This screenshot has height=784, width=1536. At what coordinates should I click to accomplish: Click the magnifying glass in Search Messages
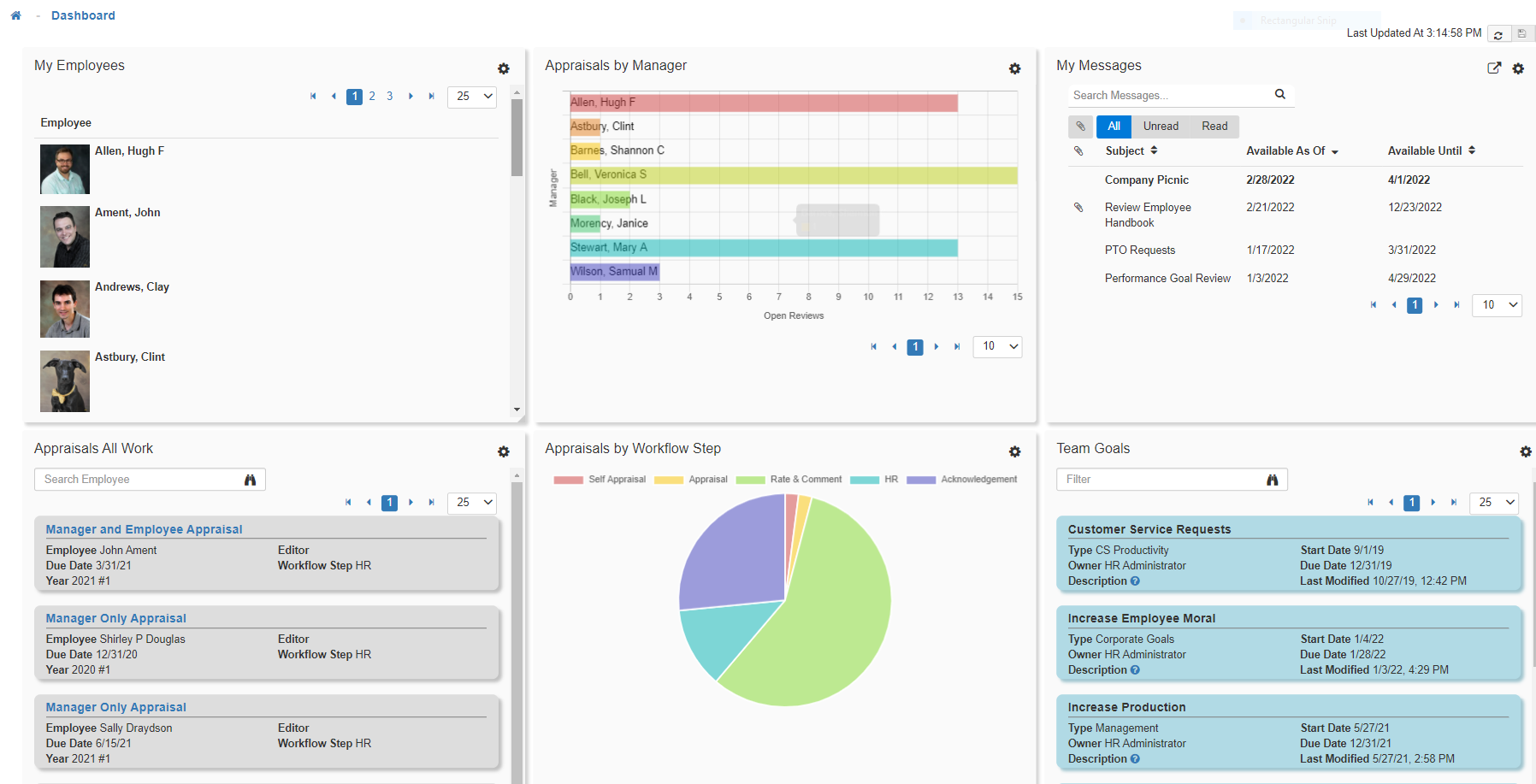click(x=1279, y=95)
